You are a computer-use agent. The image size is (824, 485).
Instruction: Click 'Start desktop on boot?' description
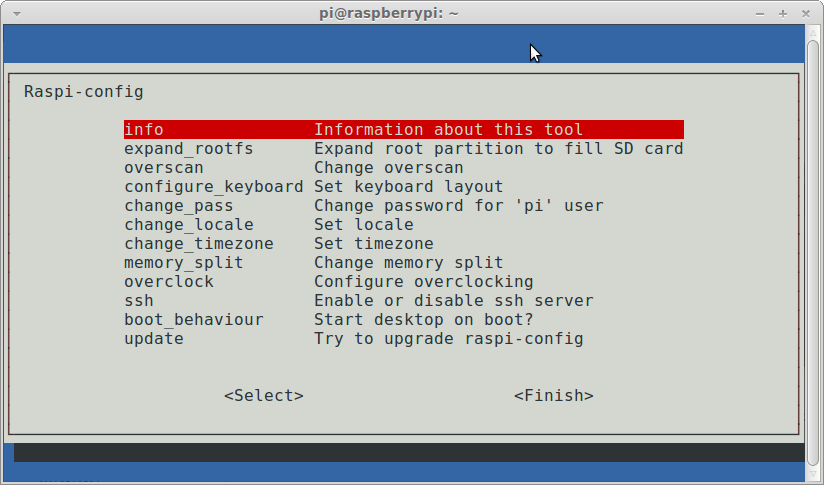(x=424, y=319)
